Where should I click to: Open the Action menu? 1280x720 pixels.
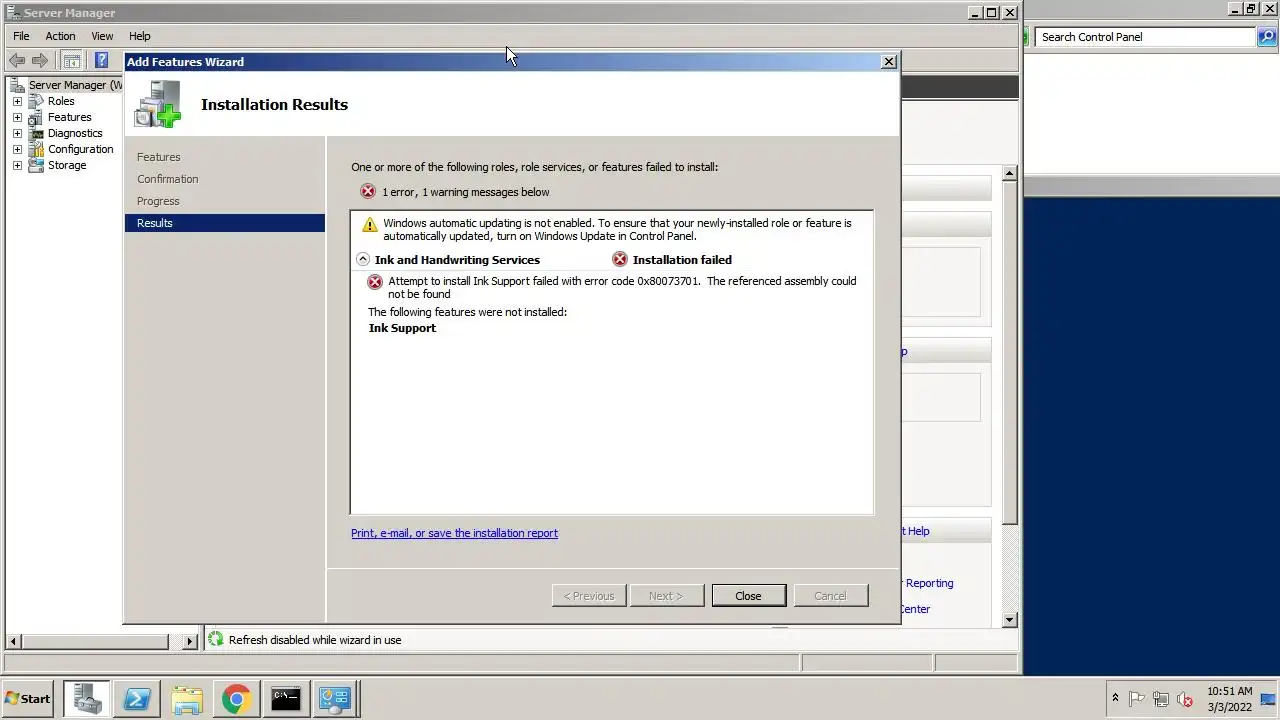(60, 36)
